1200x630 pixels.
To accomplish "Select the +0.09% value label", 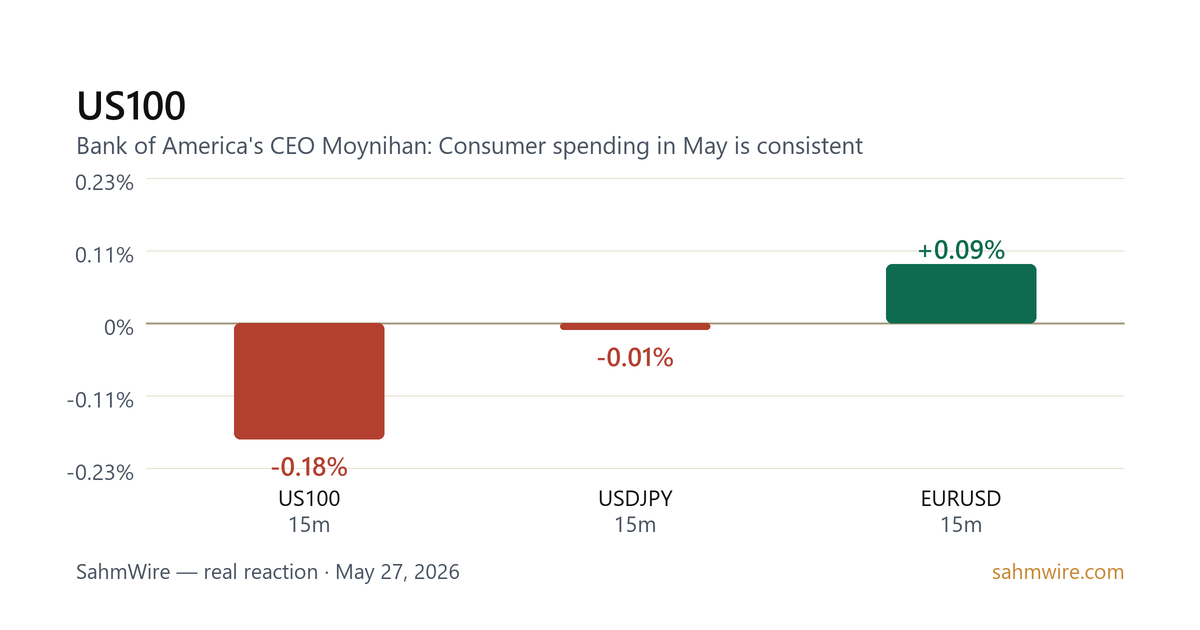I will point(961,250).
